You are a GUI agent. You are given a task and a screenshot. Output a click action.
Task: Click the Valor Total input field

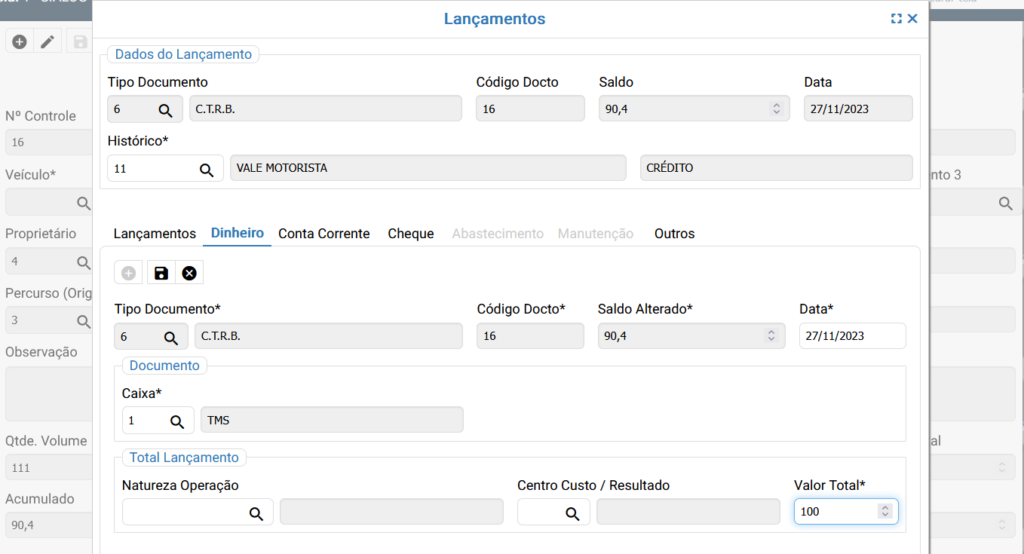tap(835, 512)
